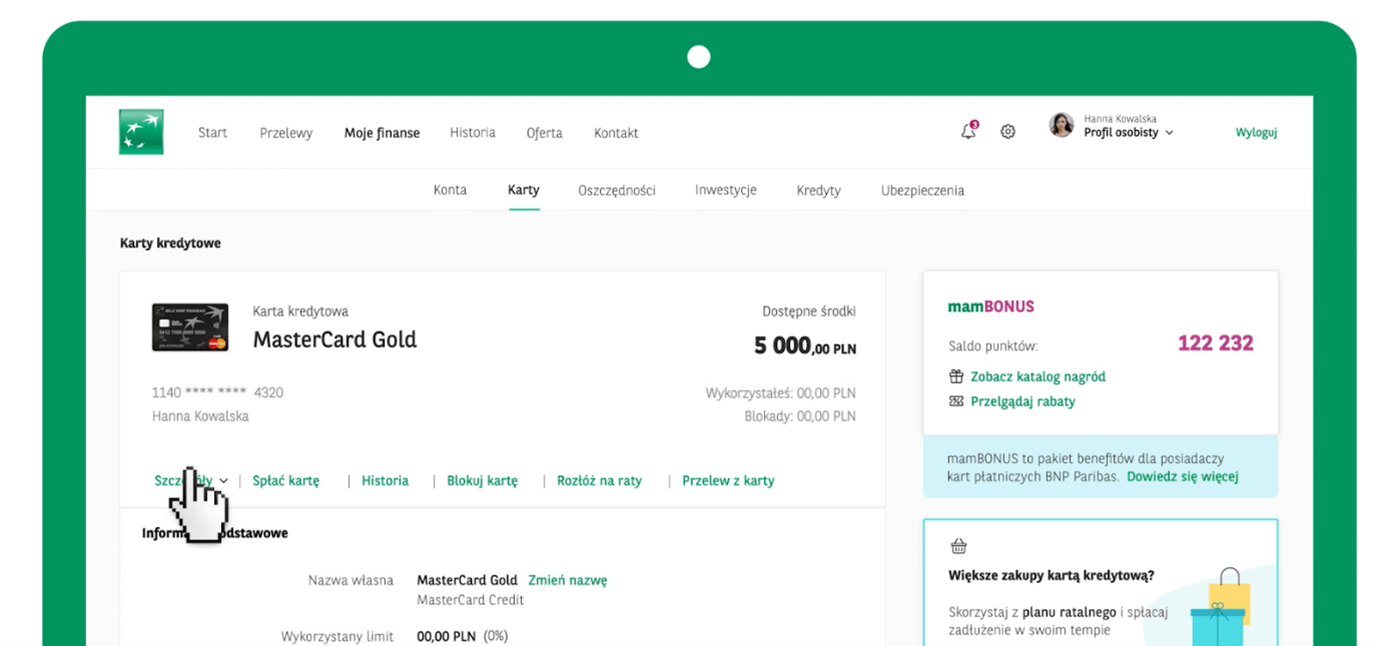The height and width of the screenshot is (646, 1377).
Task: Collapse the Szczegóły section chevron
Action: pyautogui.click(x=224, y=481)
